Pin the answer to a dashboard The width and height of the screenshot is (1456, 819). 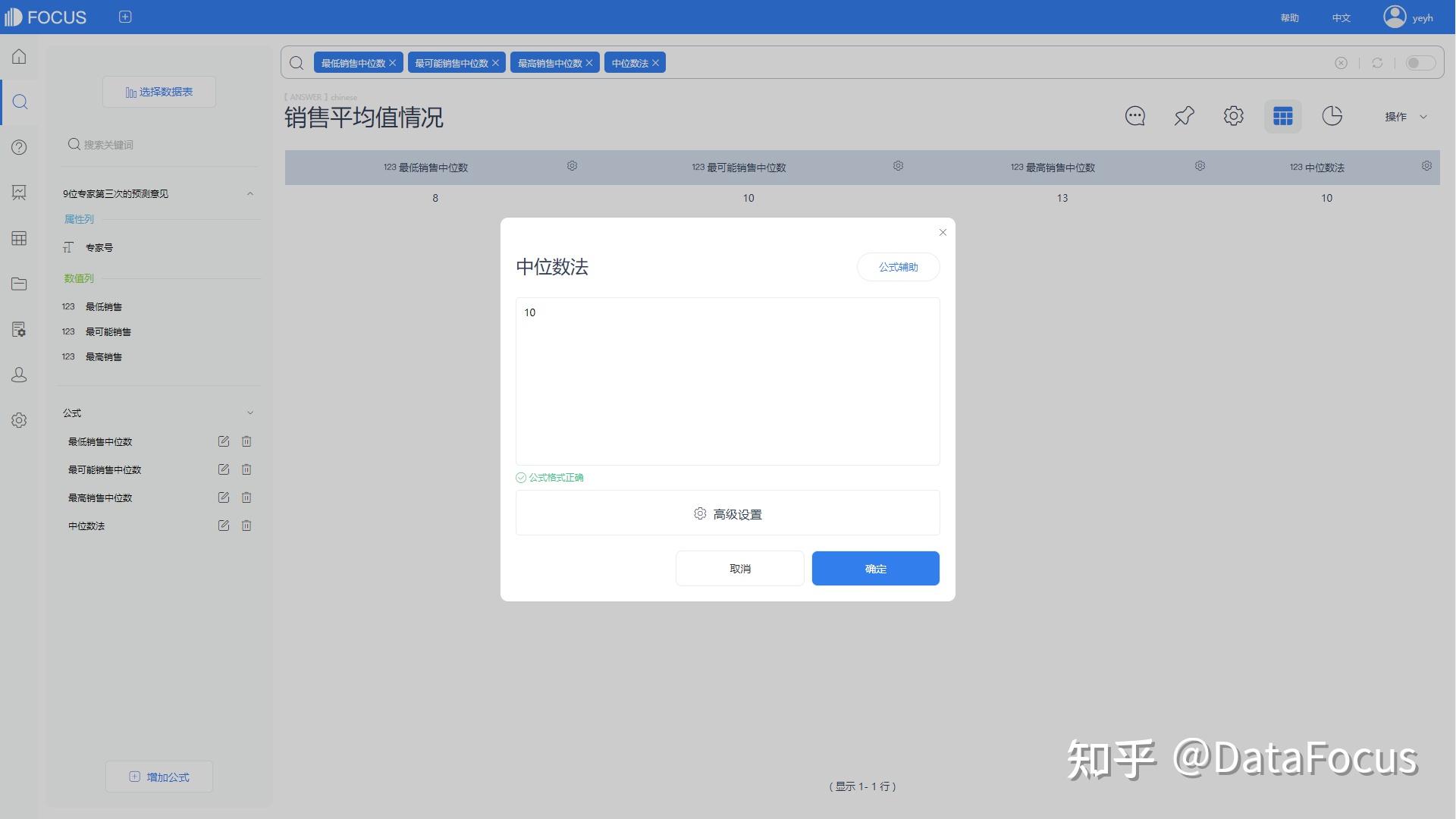pyautogui.click(x=1184, y=116)
